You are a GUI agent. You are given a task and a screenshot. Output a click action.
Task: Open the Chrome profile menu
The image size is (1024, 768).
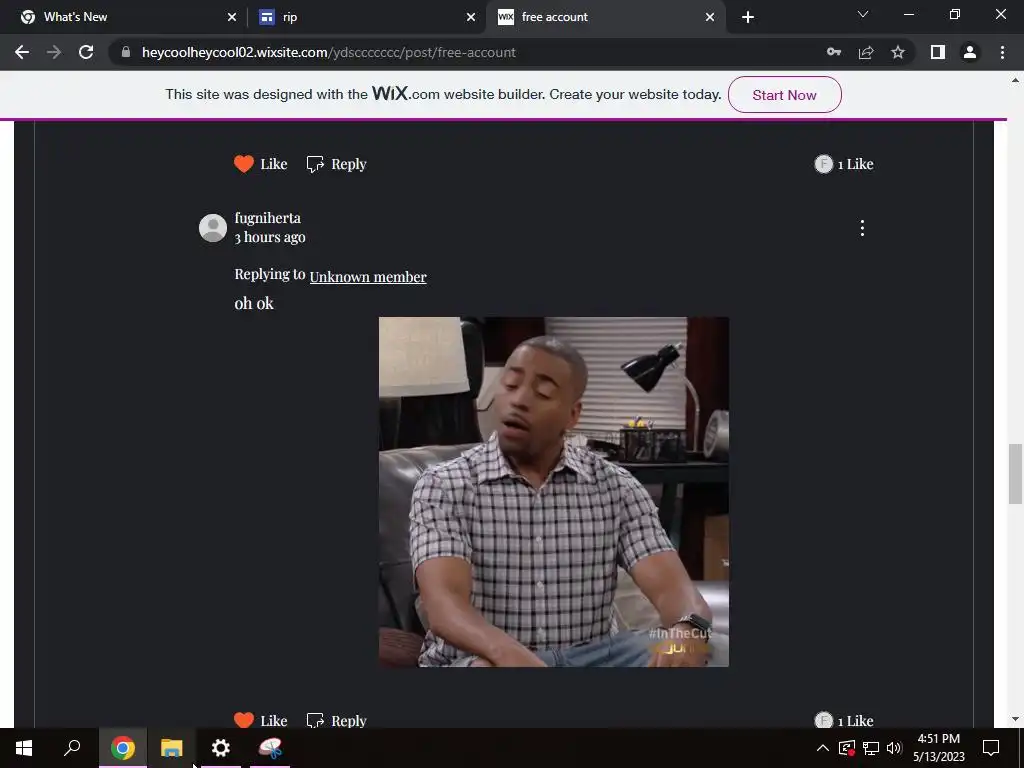[x=970, y=52]
